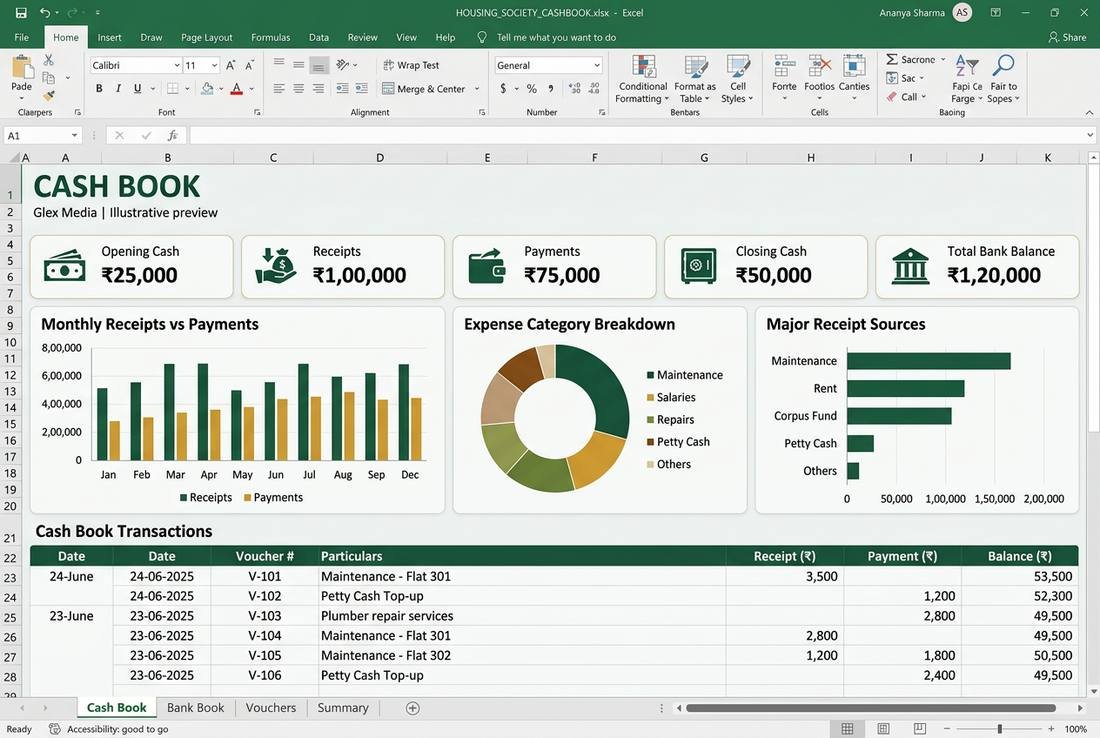Viewport: 1100px width, 738px height.
Task: Toggle center horizontal alignment
Action: pos(299,88)
